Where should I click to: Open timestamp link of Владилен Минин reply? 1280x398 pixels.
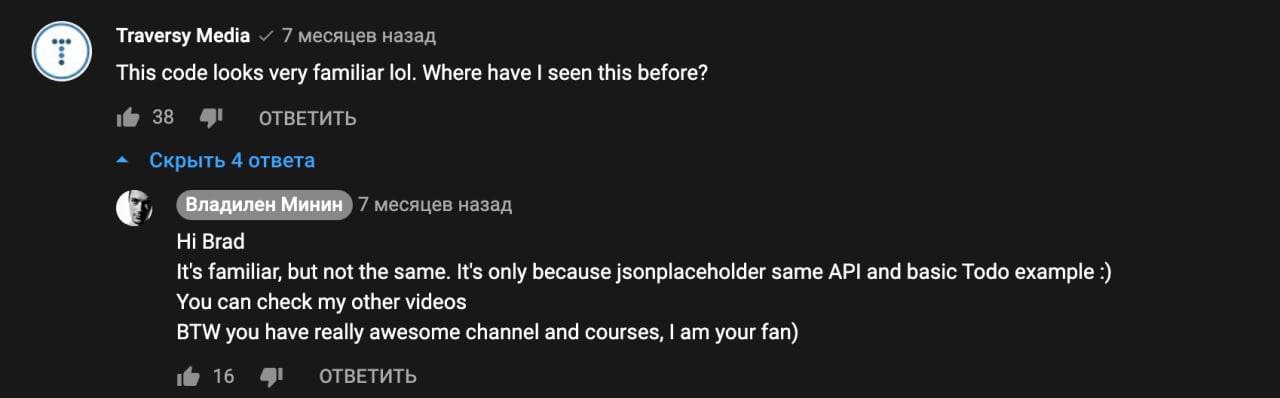(x=435, y=205)
